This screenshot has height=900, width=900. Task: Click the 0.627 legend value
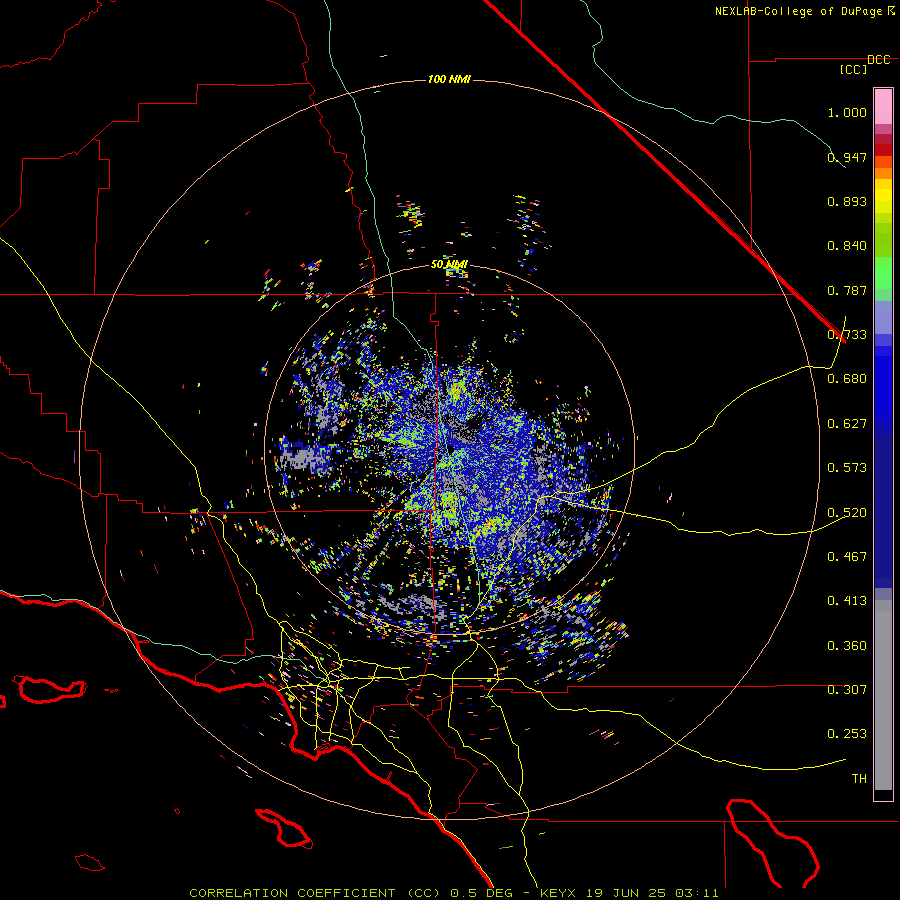click(847, 424)
